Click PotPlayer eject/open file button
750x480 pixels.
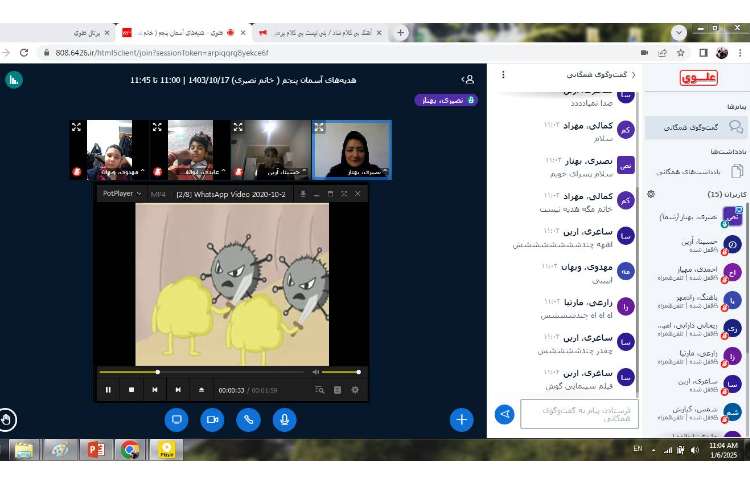[x=201, y=389]
